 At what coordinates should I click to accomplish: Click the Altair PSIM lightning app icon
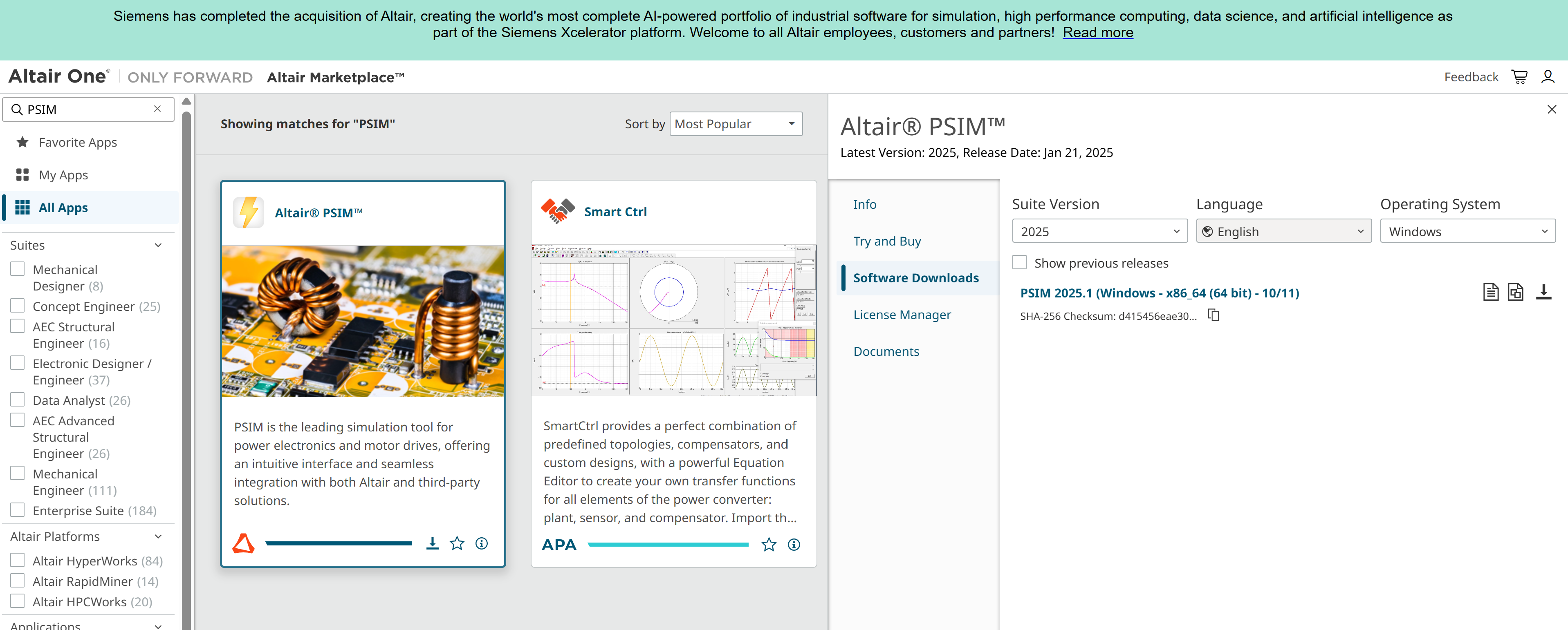click(248, 212)
